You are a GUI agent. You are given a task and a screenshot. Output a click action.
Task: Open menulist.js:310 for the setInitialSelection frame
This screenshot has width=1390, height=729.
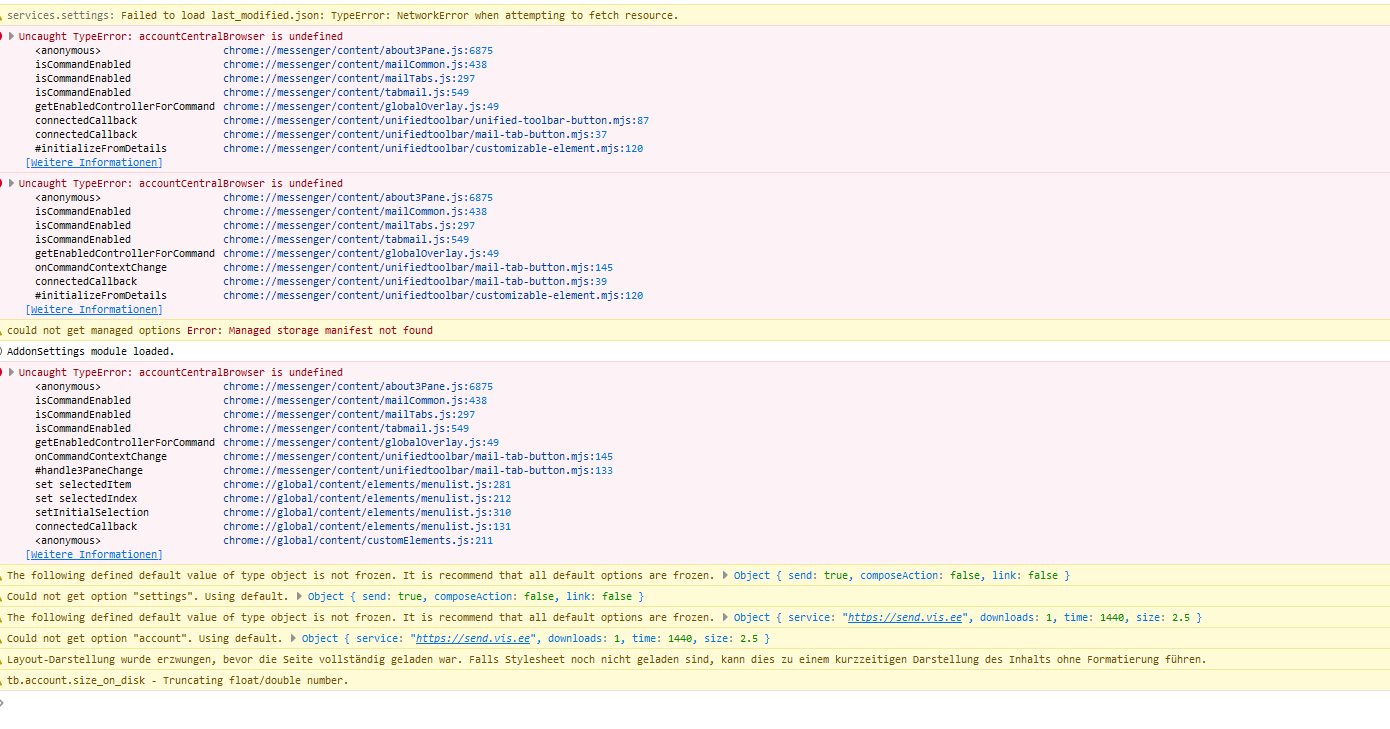[367, 512]
